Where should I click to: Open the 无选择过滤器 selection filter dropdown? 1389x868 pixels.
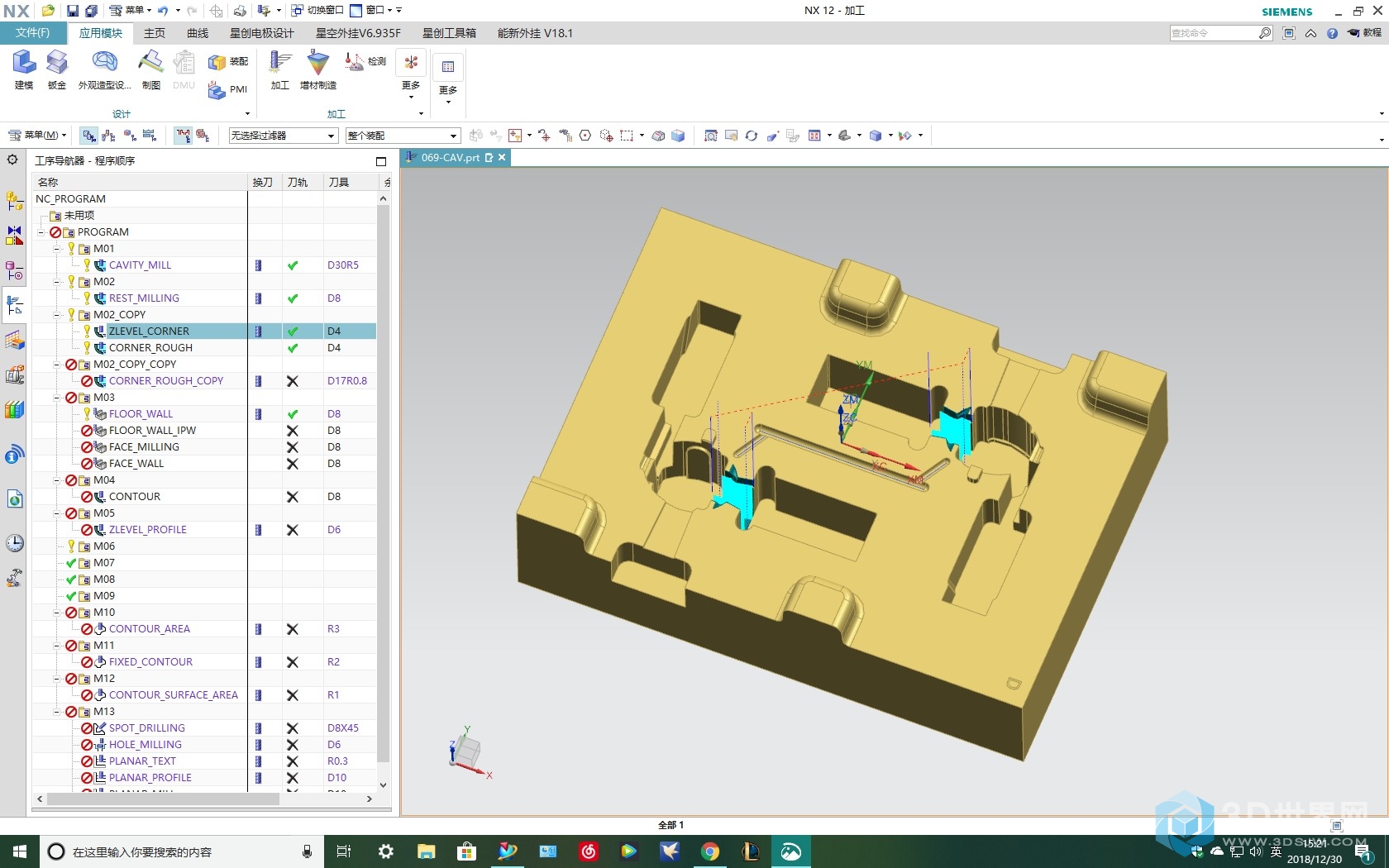283,136
